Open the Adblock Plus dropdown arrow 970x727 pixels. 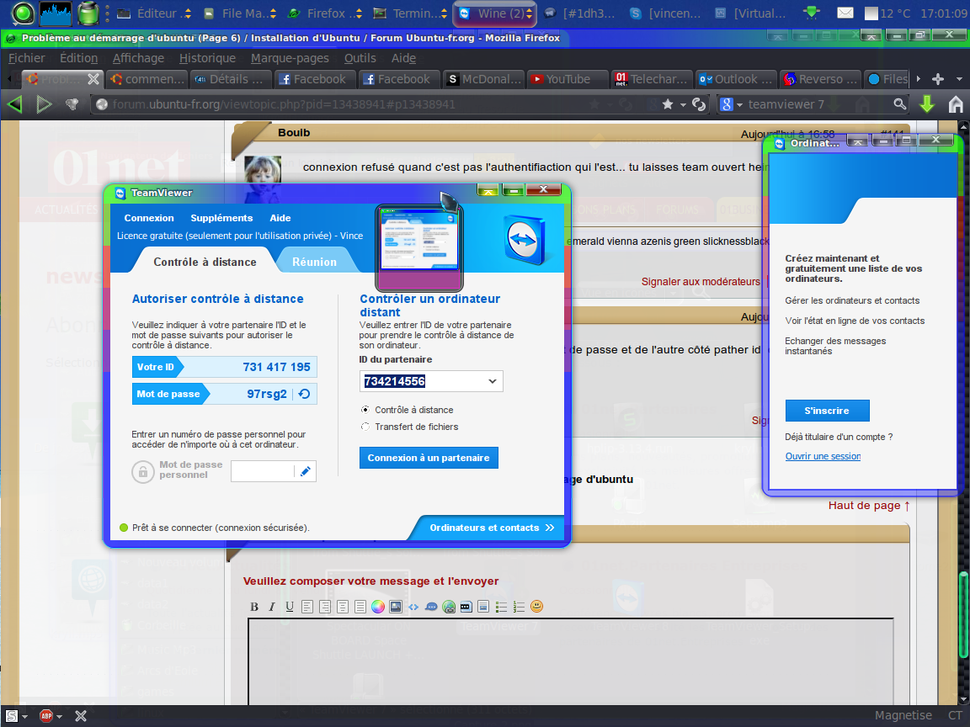coord(59,716)
